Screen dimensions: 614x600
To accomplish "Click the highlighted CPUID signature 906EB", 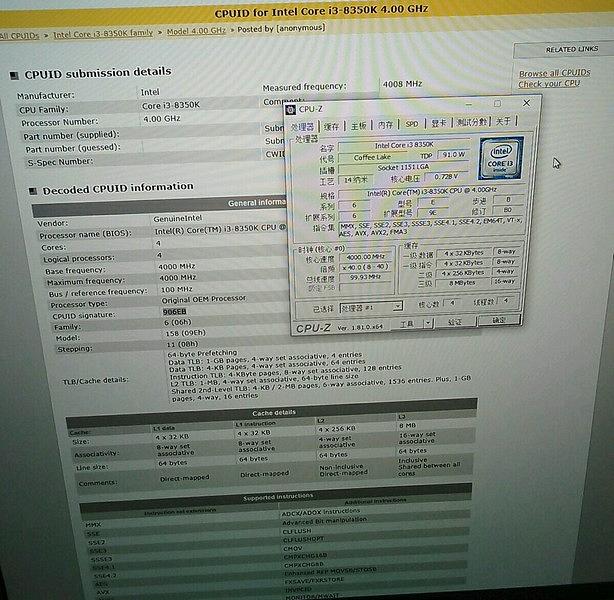I will (x=174, y=312).
